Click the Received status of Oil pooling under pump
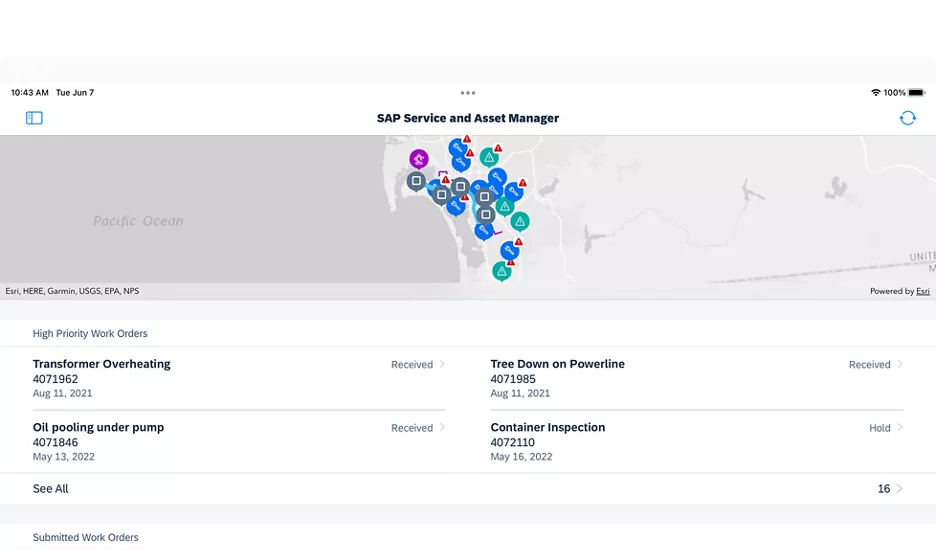The image size is (936, 550). (412, 428)
